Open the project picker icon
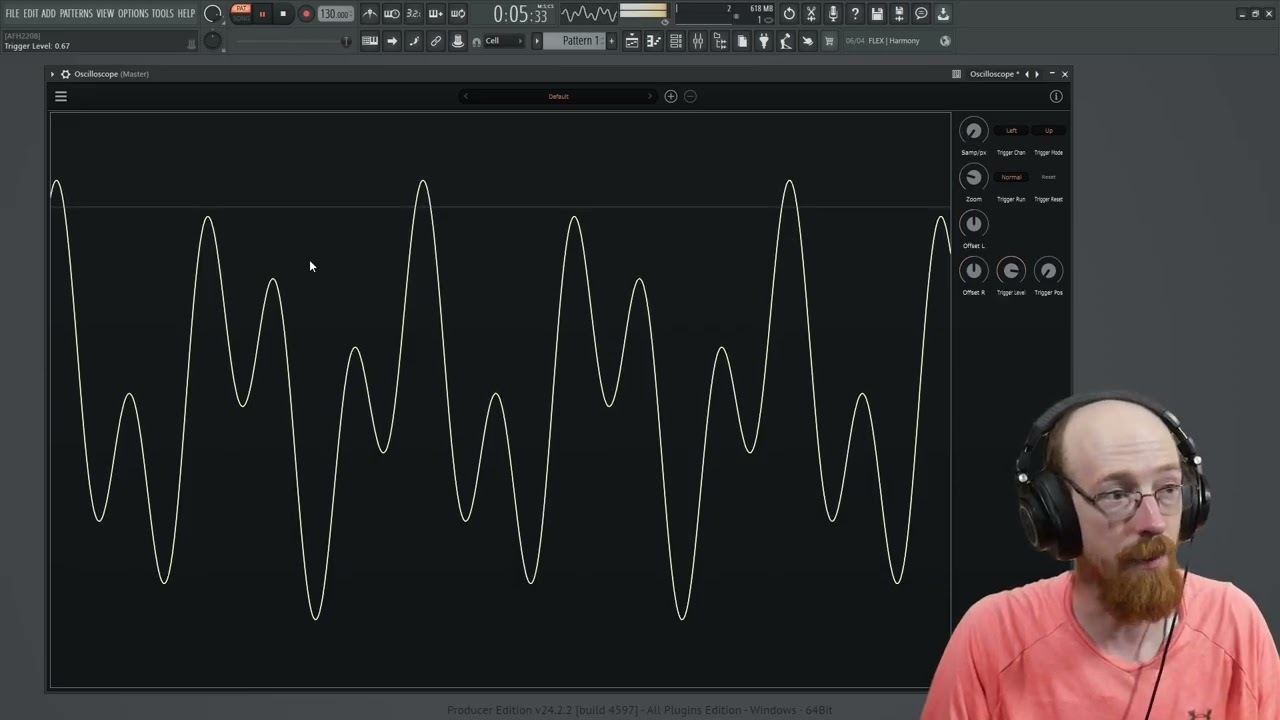The image size is (1280, 720). click(742, 41)
